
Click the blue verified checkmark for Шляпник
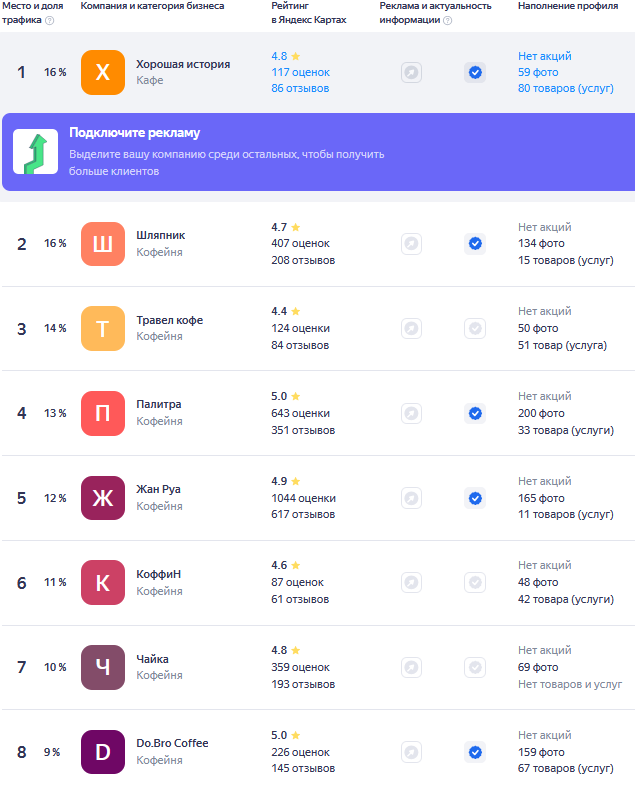coord(475,243)
